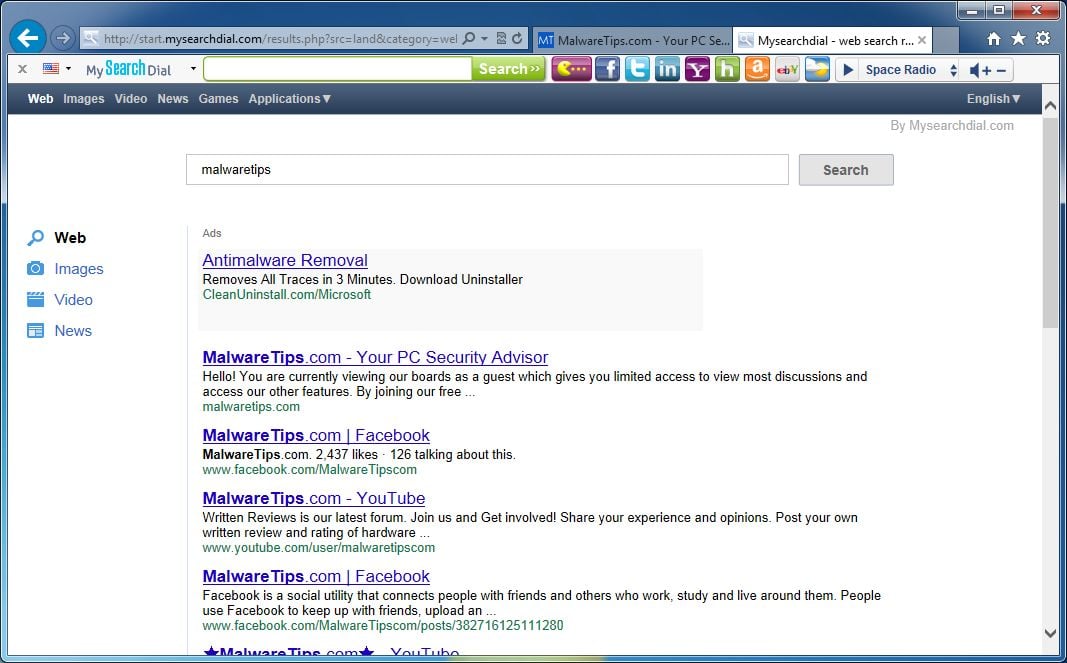Increase radio volume with plus icon

click(987, 70)
